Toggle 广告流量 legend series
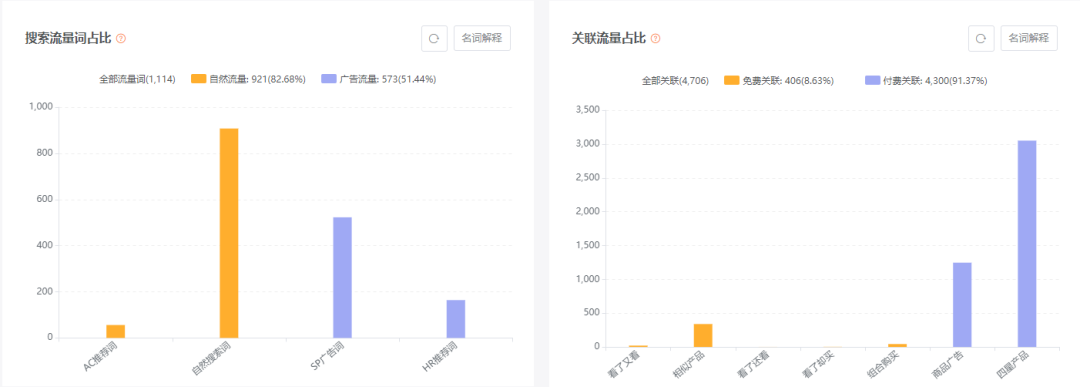Screen dimensions: 1080x387 tap(379, 79)
